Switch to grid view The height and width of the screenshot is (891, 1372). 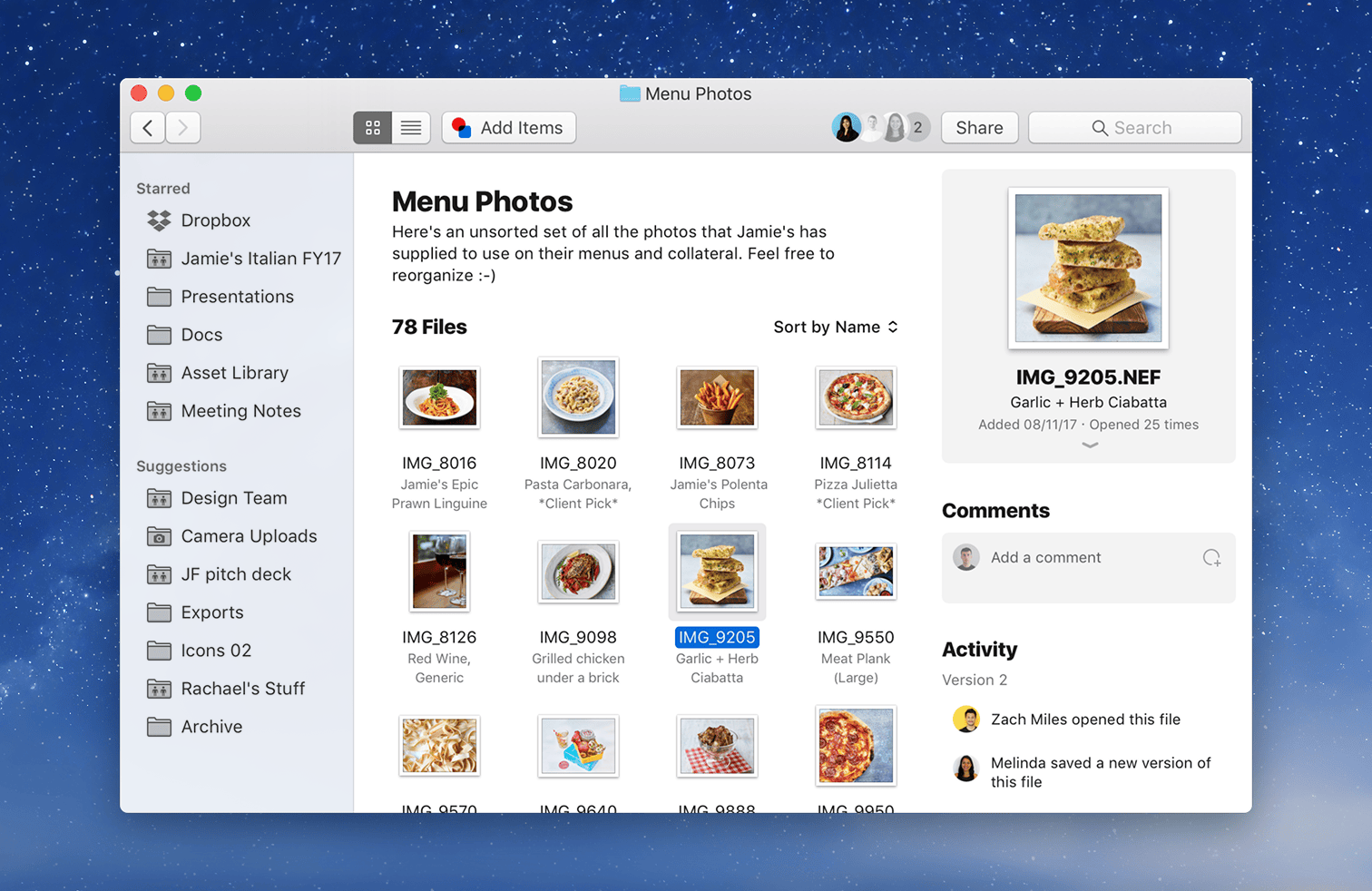point(372,128)
